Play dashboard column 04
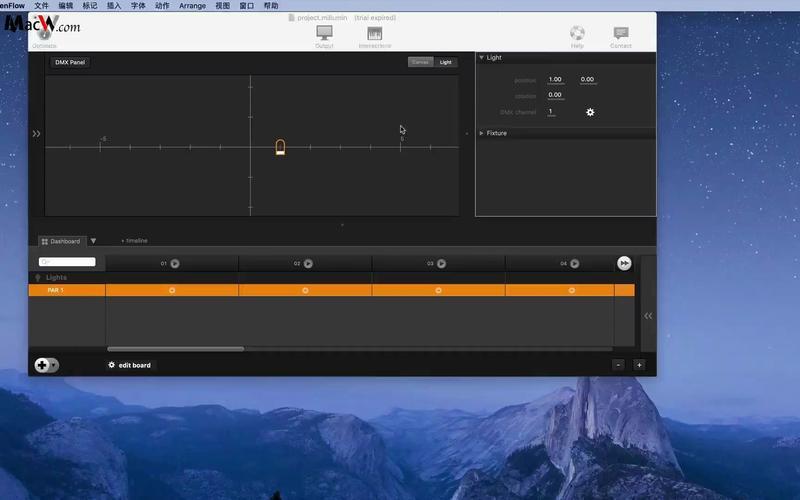Viewport: 800px width, 500px height. click(x=574, y=263)
